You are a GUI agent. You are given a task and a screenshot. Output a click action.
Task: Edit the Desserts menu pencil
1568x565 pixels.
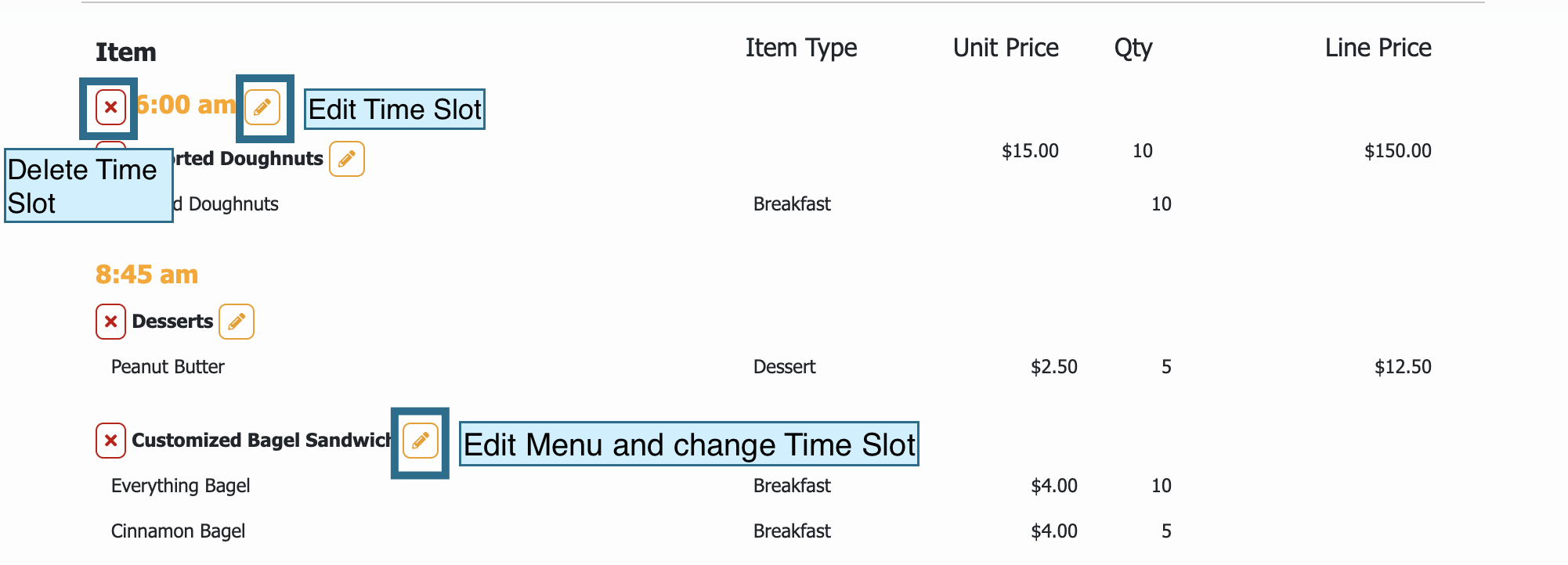[x=237, y=322]
